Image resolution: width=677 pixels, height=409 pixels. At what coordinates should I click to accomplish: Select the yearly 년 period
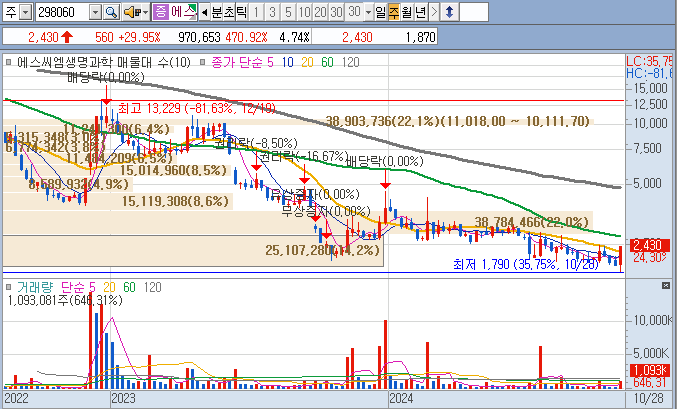click(421, 12)
